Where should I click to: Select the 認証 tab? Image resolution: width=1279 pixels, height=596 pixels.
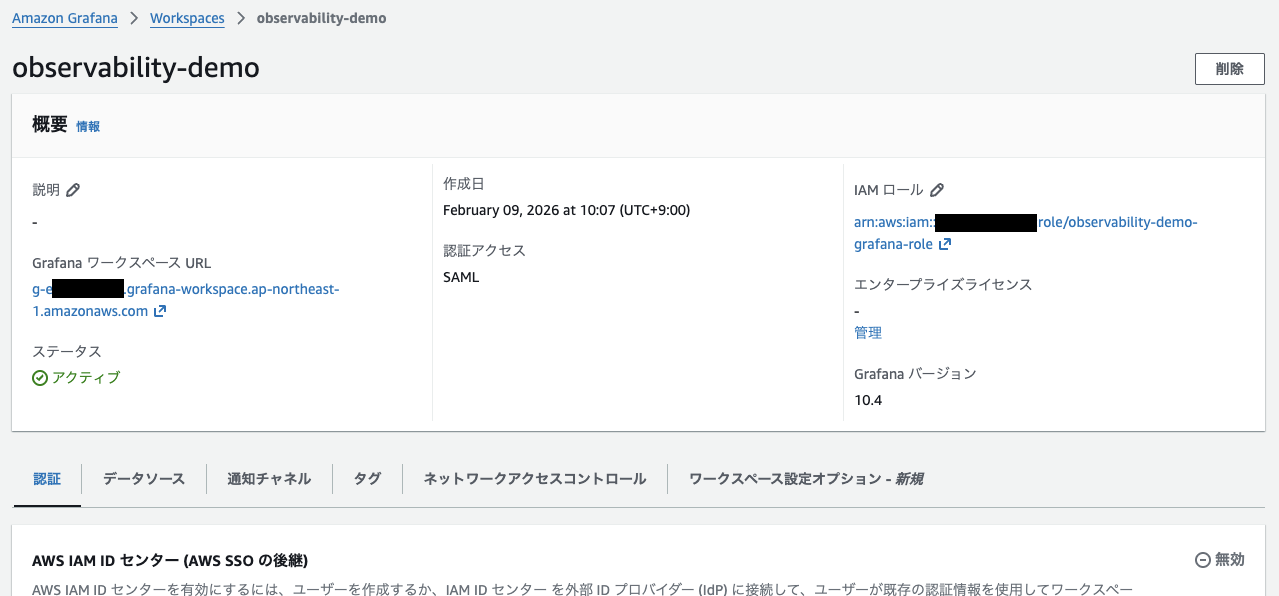coord(47,479)
